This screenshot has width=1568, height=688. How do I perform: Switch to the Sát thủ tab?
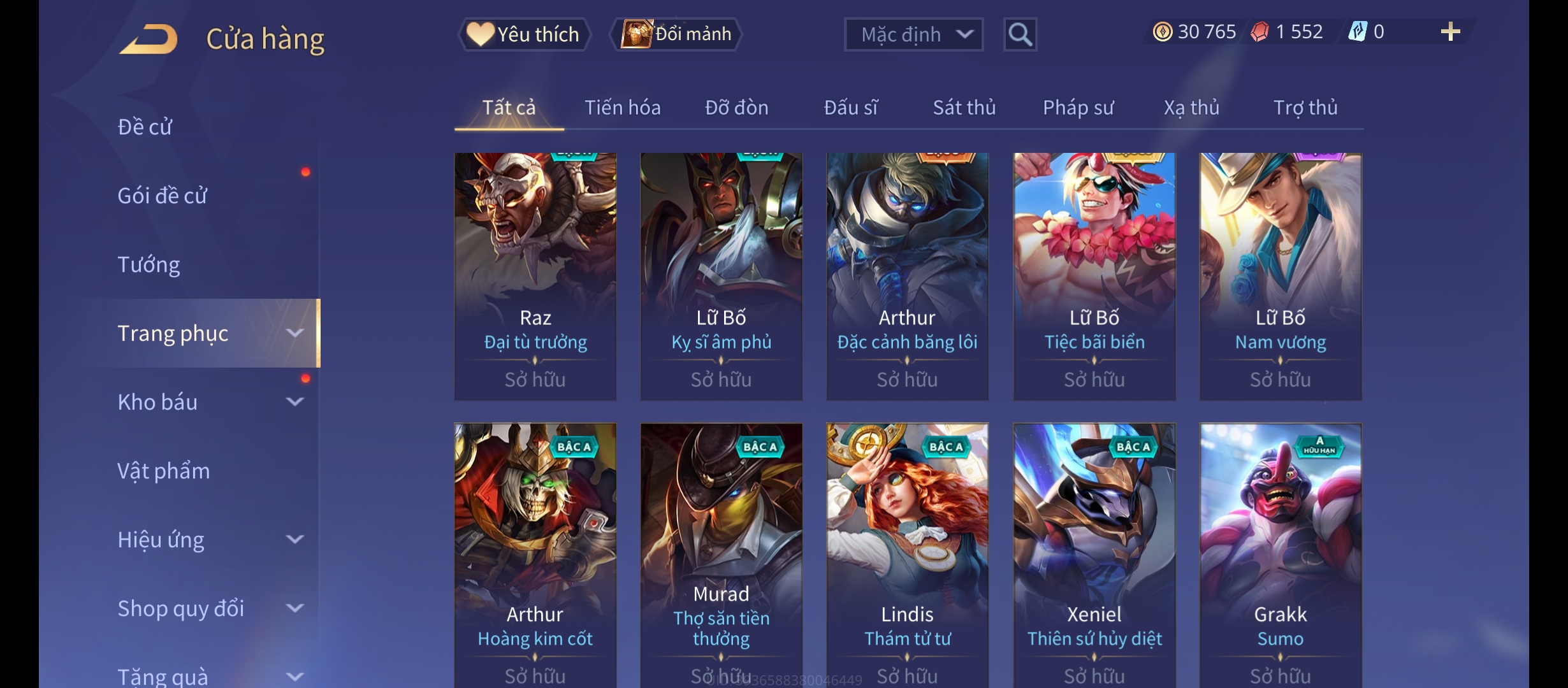coord(964,108)
